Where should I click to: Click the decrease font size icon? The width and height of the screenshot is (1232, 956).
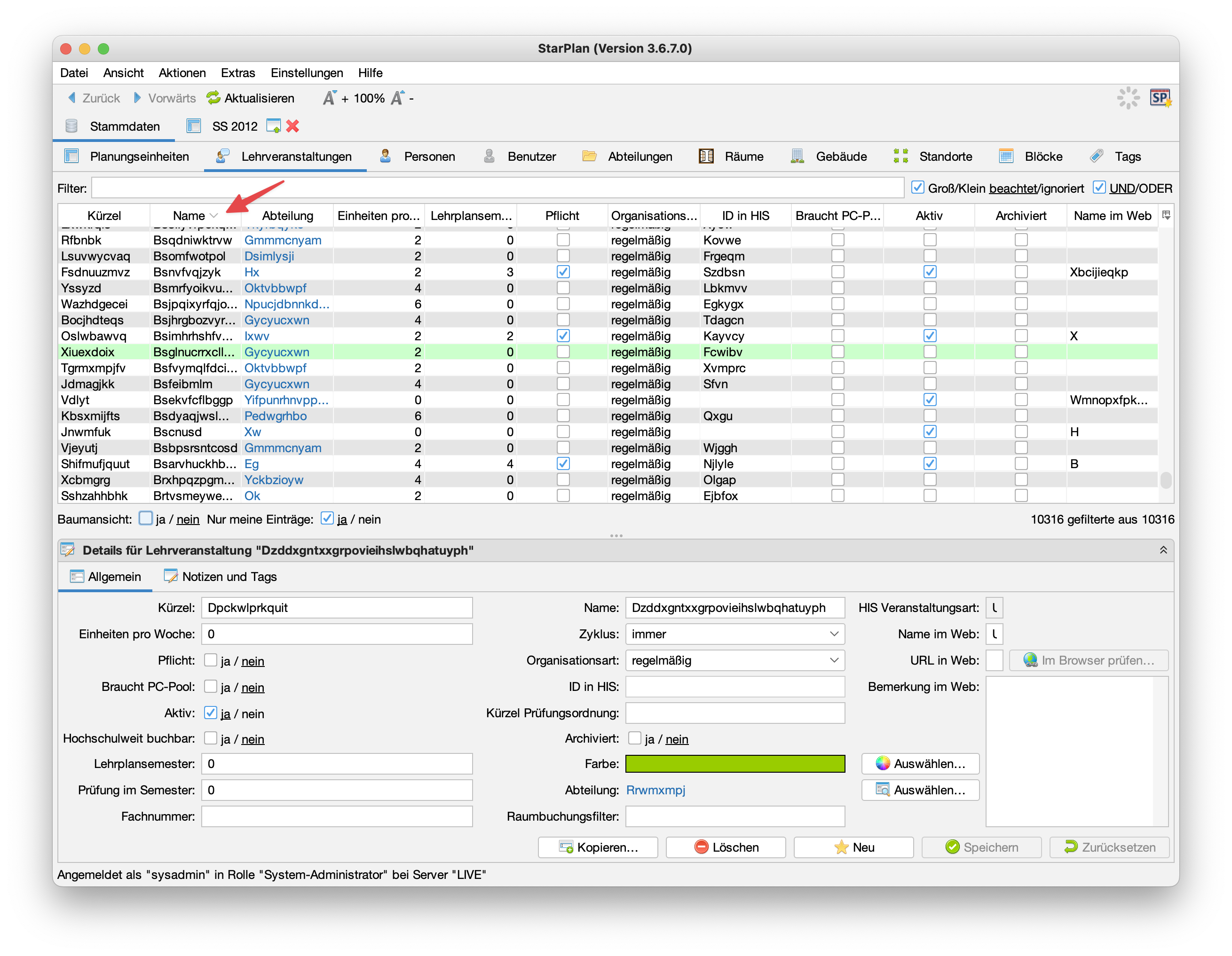click(398, 98)
